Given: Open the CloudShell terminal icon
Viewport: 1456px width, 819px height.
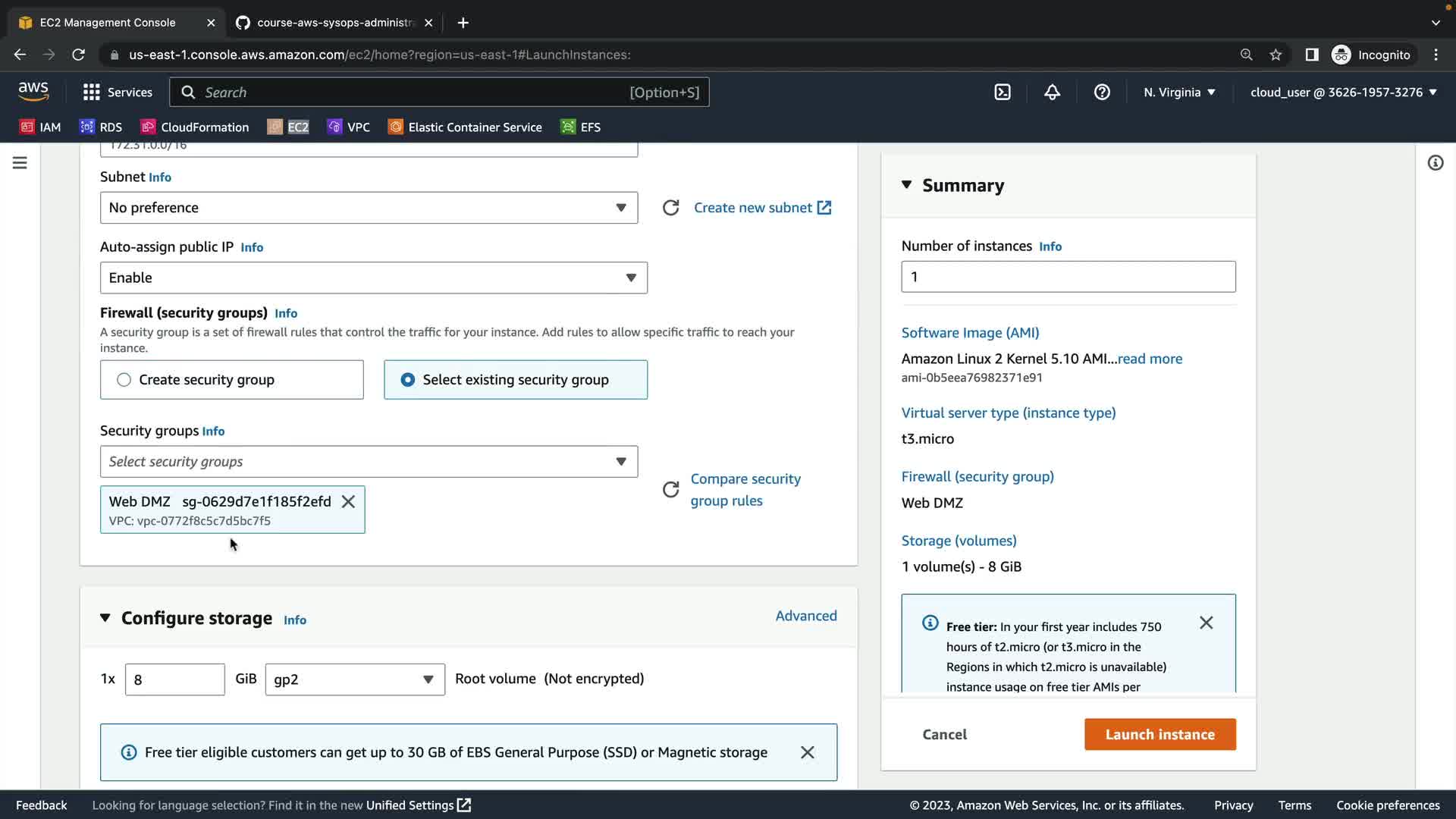Looking at the screenshot, I should (x=1003, y=93).
